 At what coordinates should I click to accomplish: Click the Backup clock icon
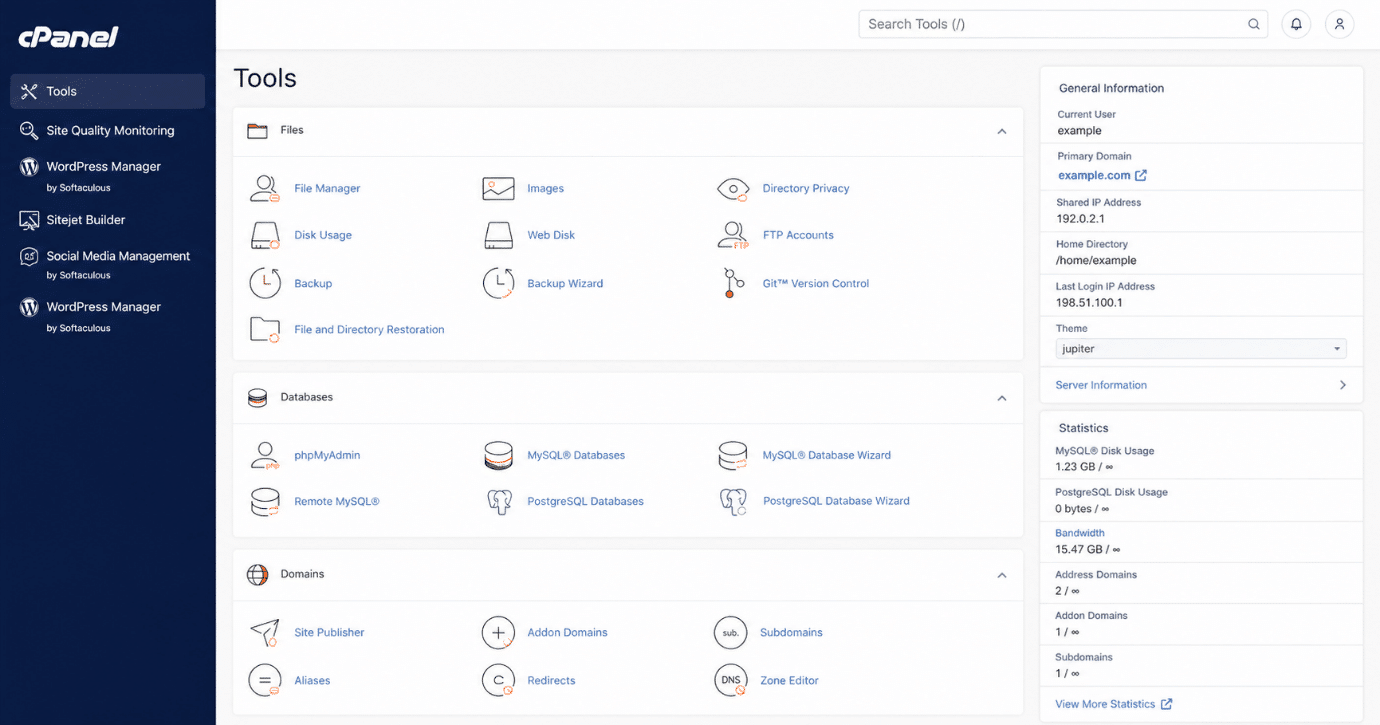click(265, 283)
